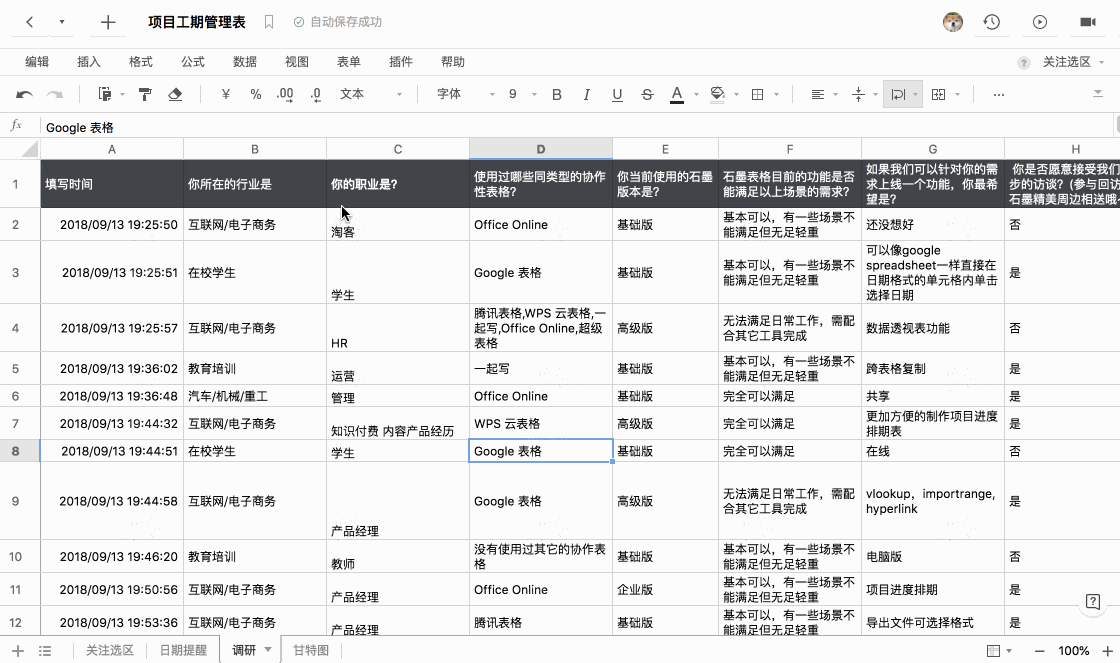
Task: Apply percent format
Action: [256, 94]
